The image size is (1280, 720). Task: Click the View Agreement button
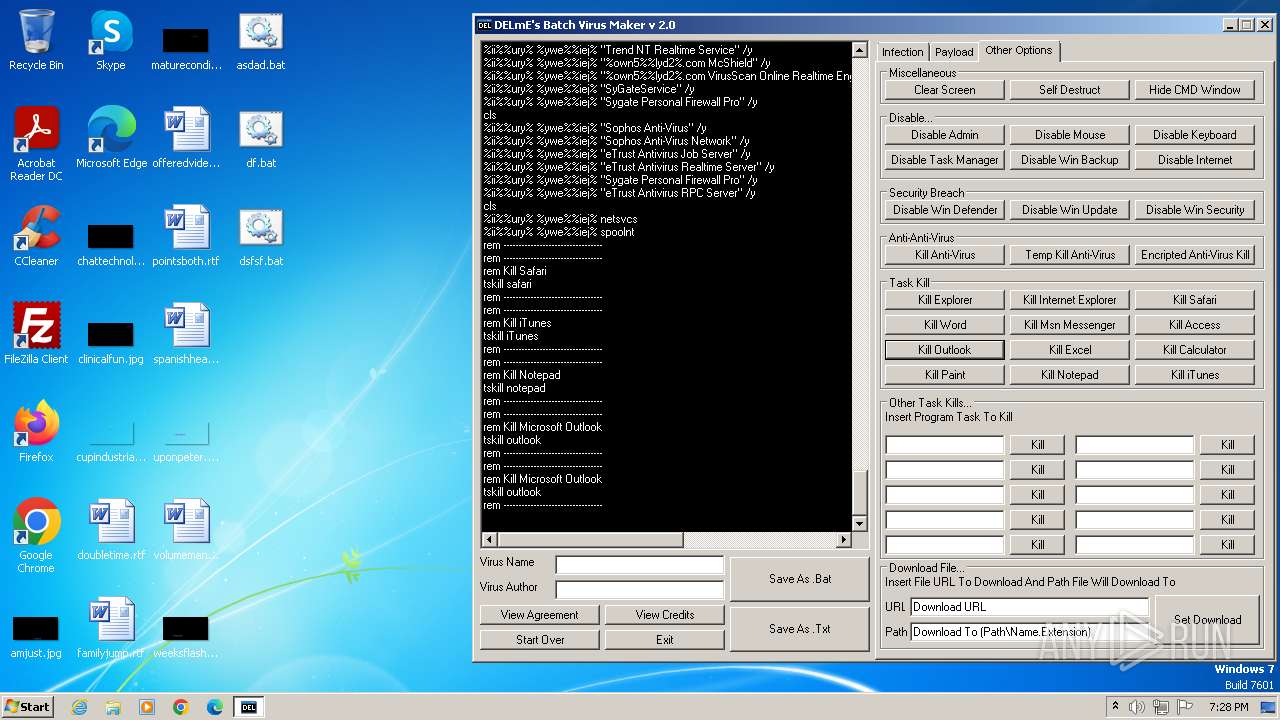click(x=539, y=615)
